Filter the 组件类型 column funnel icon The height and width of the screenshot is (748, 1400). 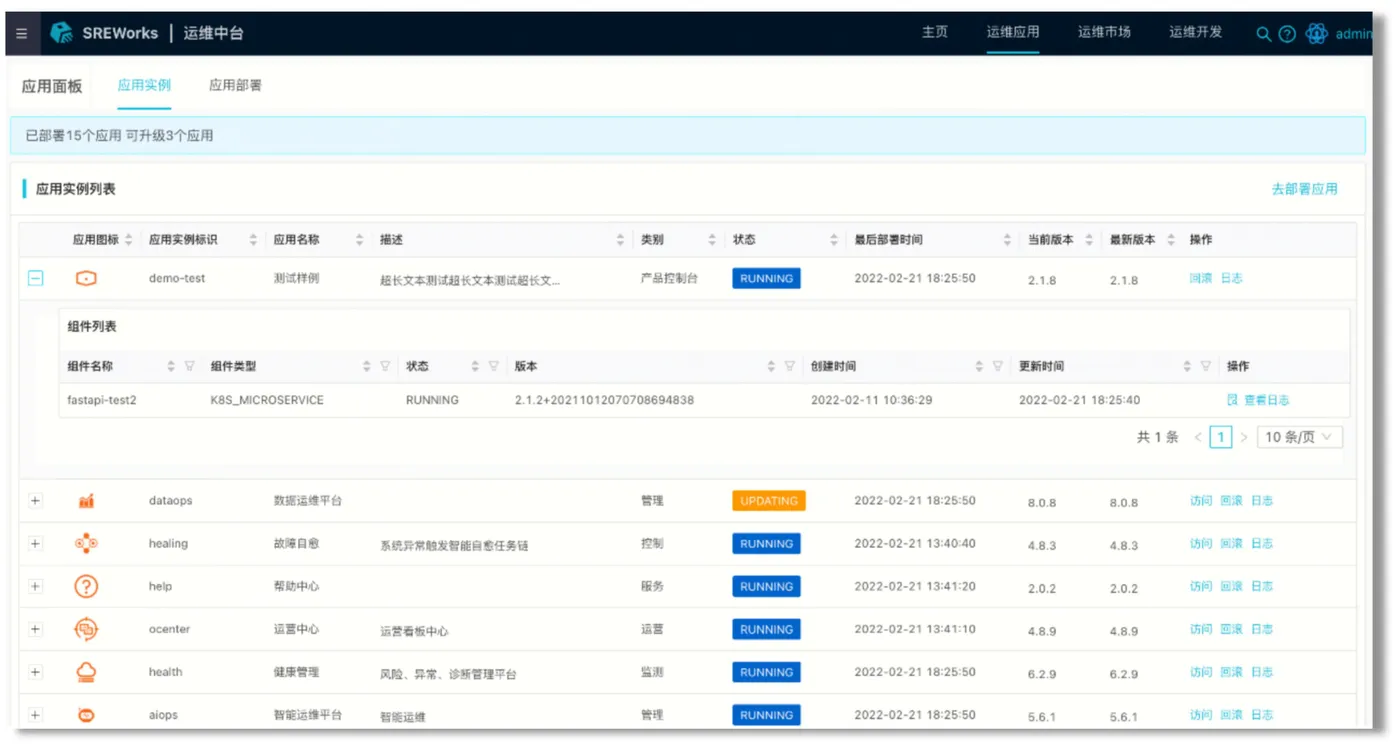385,367
